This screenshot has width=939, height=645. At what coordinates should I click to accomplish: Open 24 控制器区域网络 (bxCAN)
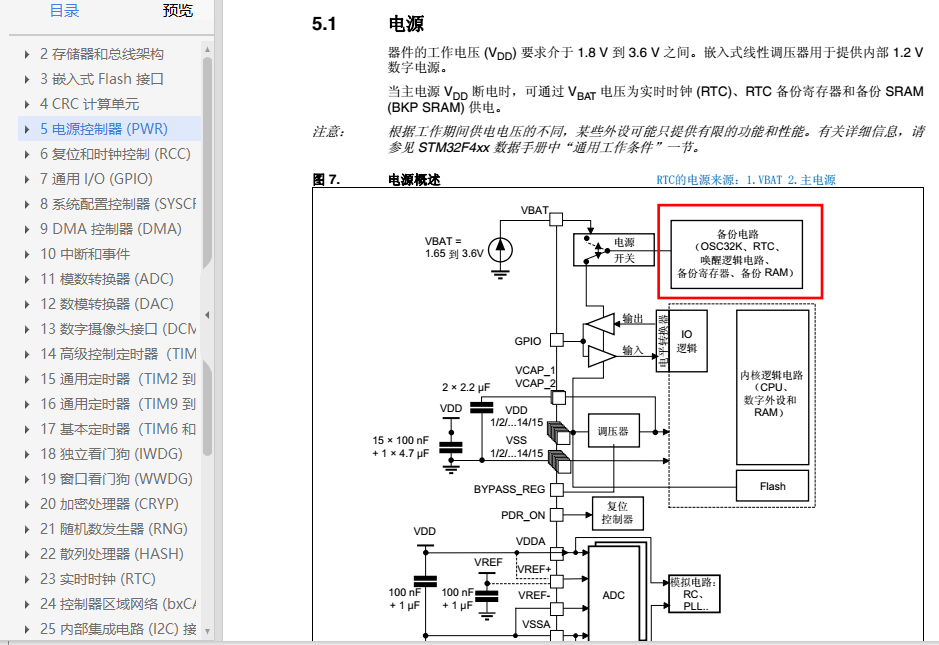coord(118,604)
